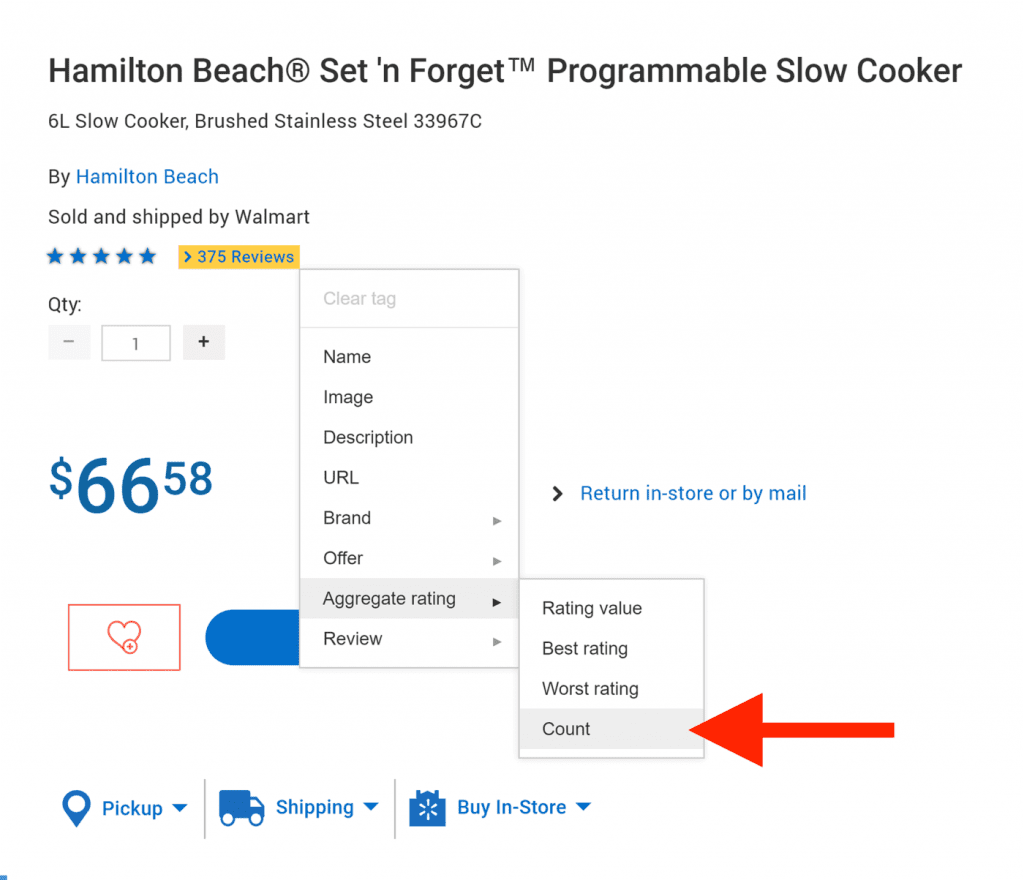The image size is (1024, 880).
Task: Click the five-star rating icons
Action: click(102, 257)
